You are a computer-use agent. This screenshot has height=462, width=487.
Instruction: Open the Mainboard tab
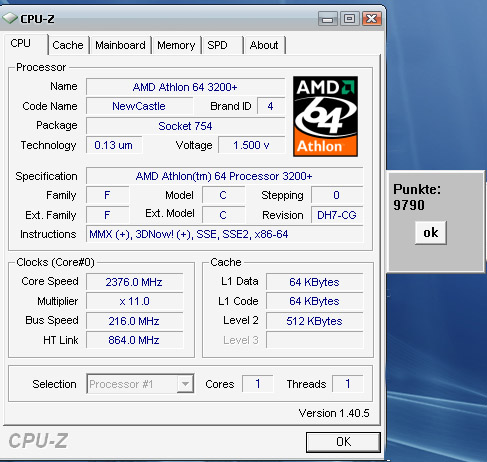tap(121, 45)
